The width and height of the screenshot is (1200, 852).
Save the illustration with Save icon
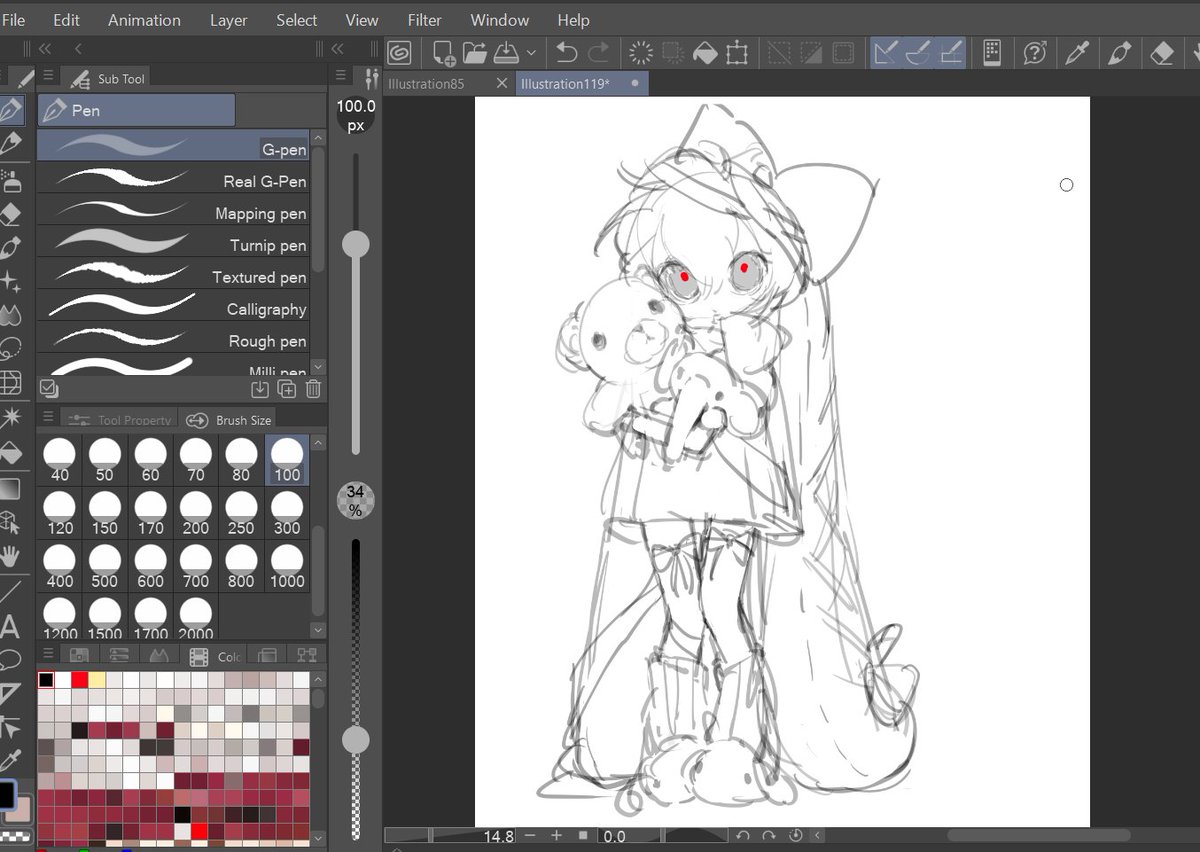(506, 52)
